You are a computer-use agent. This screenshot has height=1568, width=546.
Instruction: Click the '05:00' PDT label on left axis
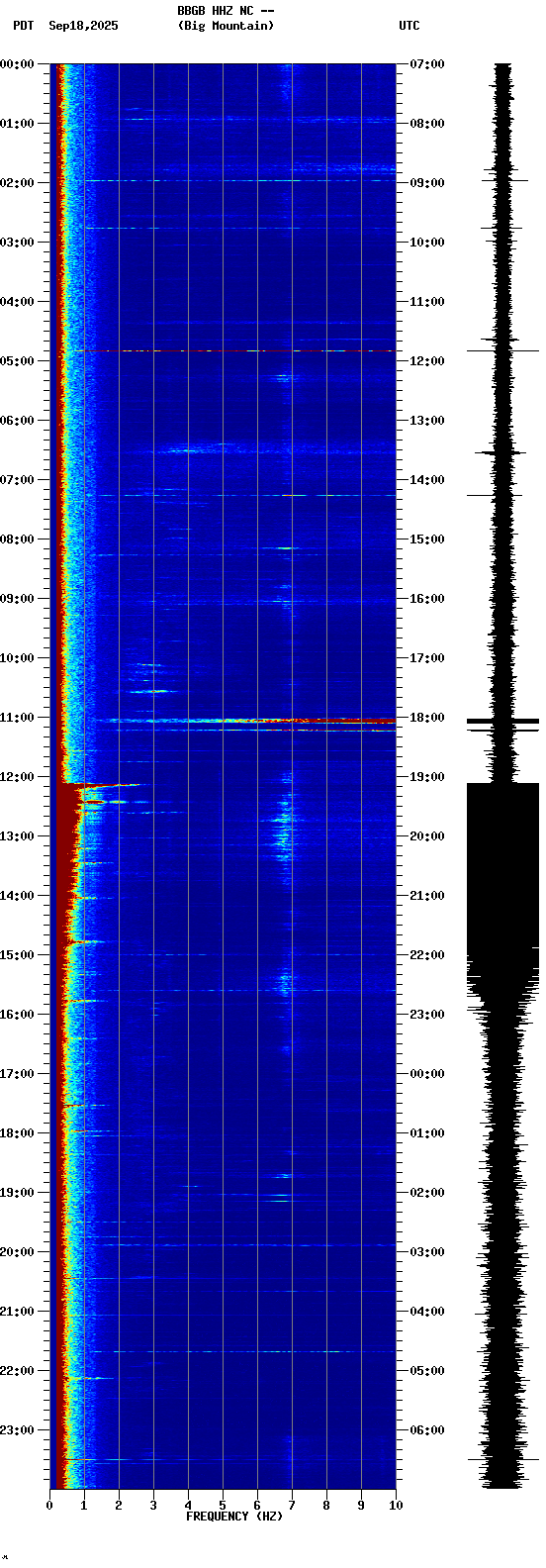[16, 361]
